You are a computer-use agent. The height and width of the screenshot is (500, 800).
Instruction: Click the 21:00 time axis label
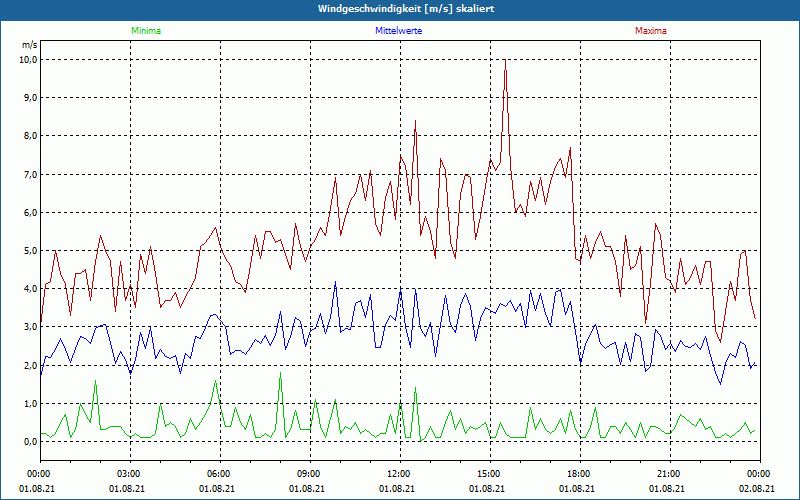coord(667,474)
